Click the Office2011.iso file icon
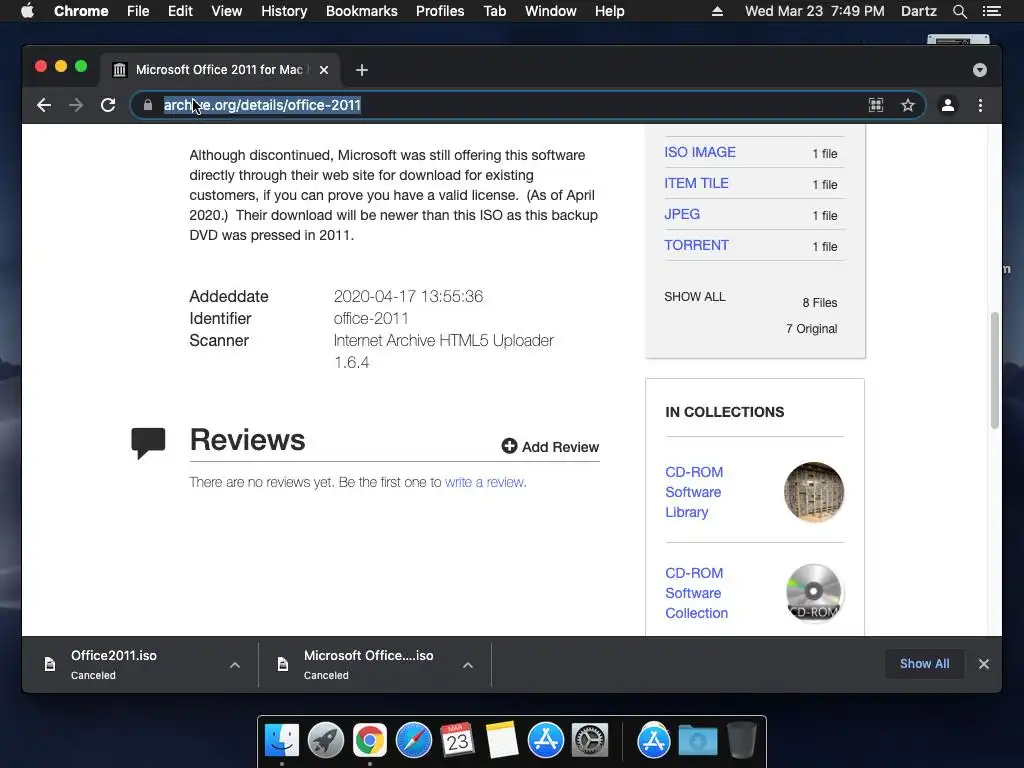This screenshot has width=1024, height=768. [x=50, y=664]
